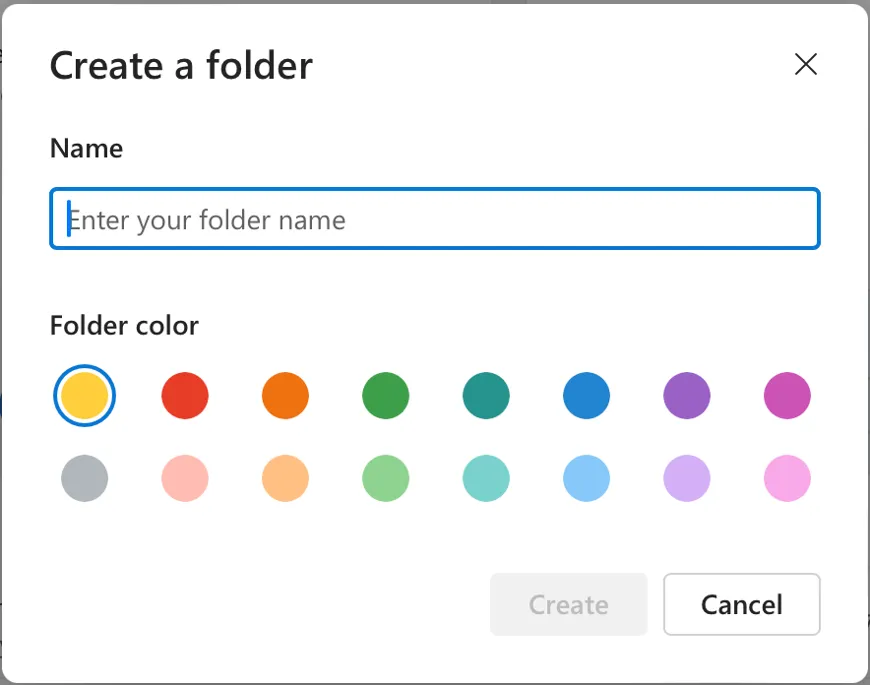
Task: Select the light teal folder color
Action: point(486,479)
